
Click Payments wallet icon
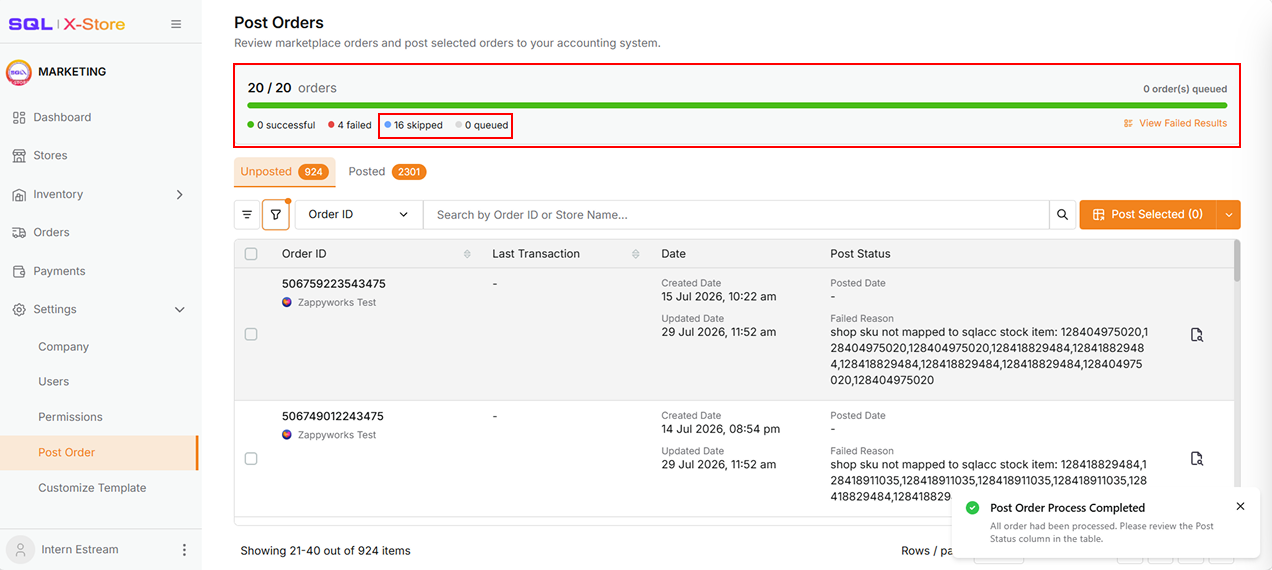(x=19, y=271)
